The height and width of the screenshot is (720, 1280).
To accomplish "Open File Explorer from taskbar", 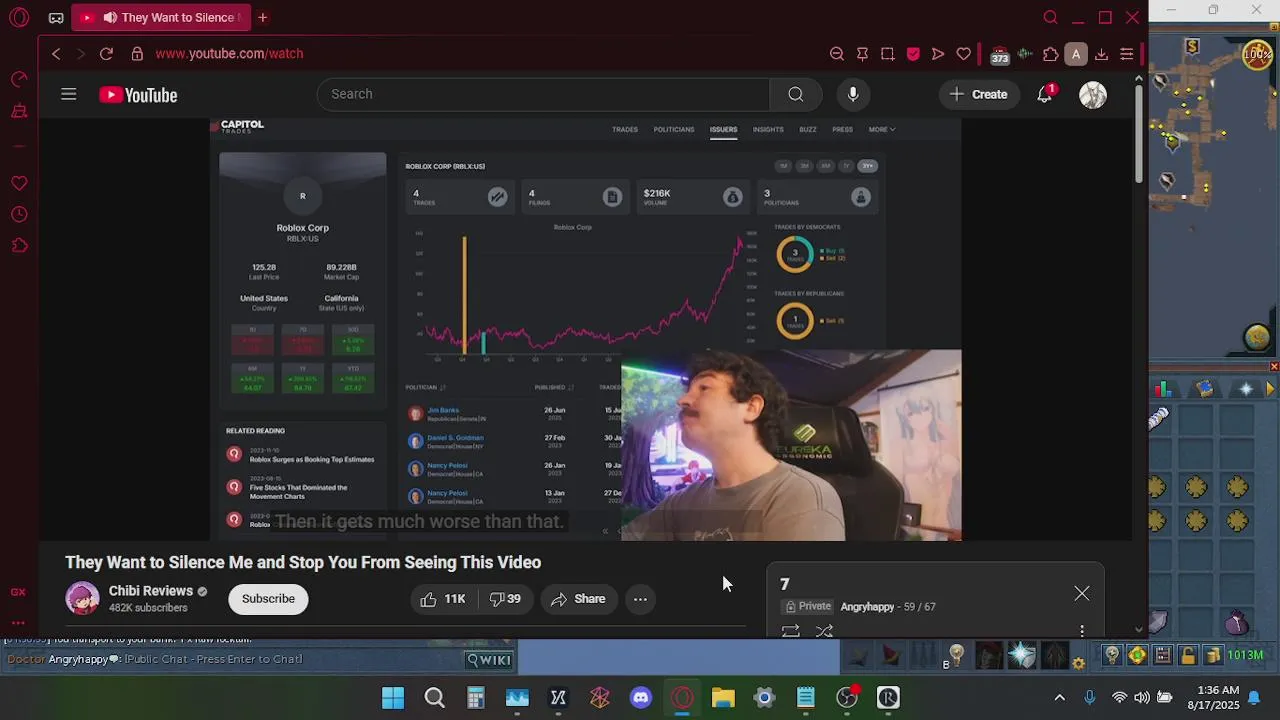I will click(723, 698).
